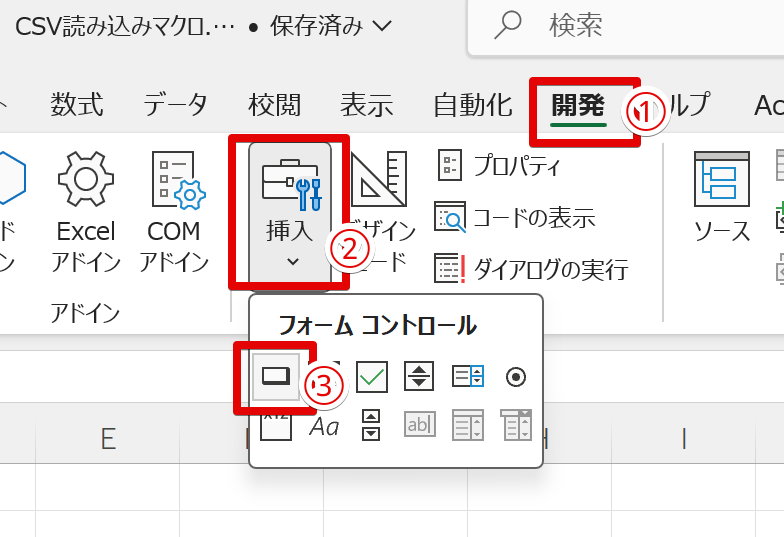
Task: Select column I header
Action: click(x=684, y=439)
